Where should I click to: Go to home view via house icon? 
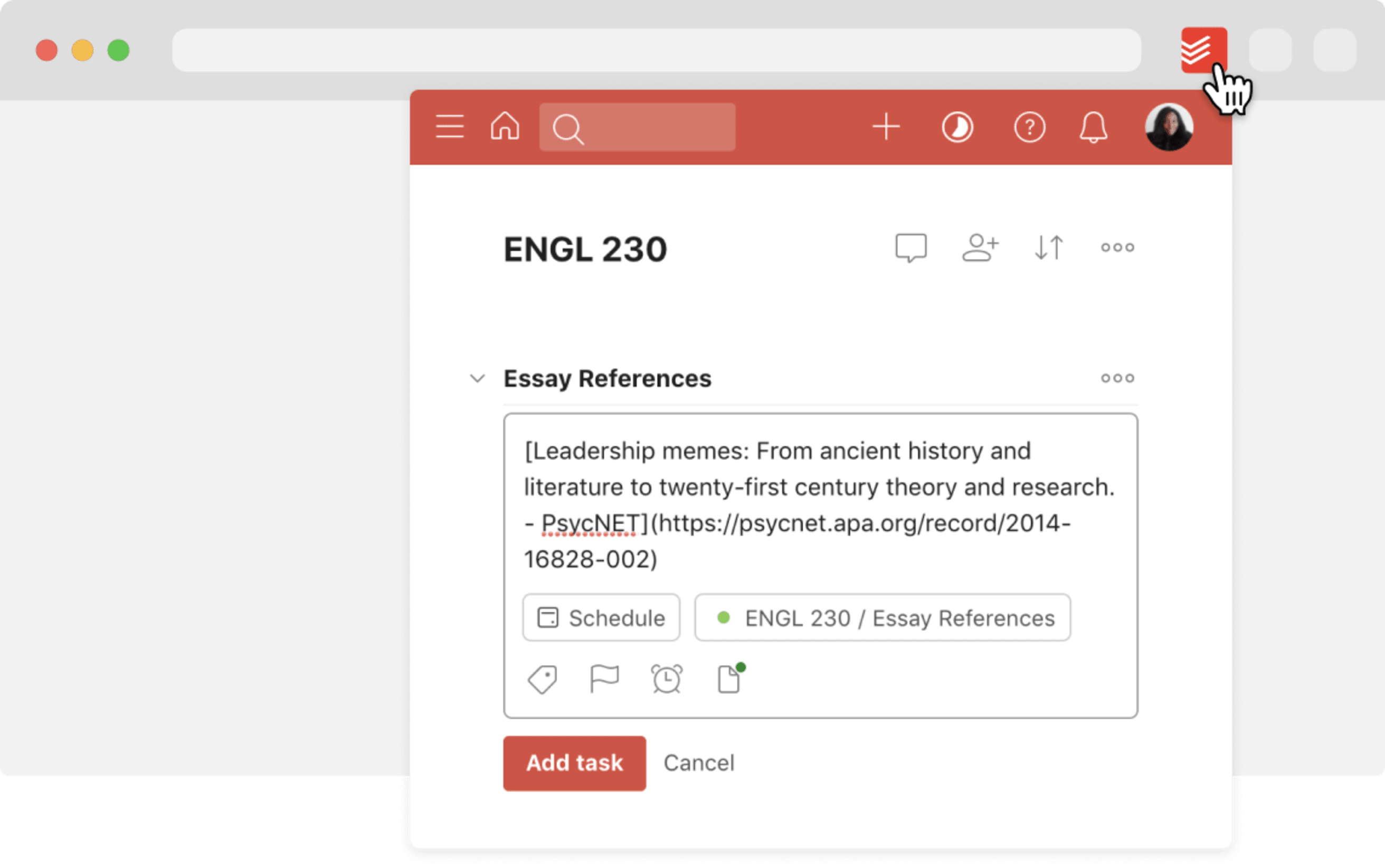(505, 126)
